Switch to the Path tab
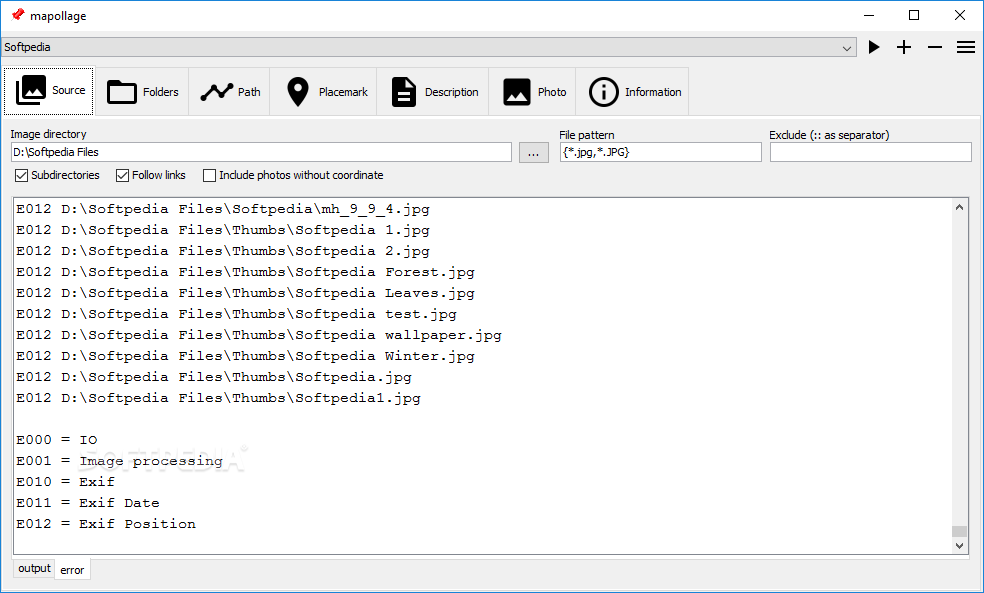The width and height of the screenshot is (984, 593). tap(230, 92)
